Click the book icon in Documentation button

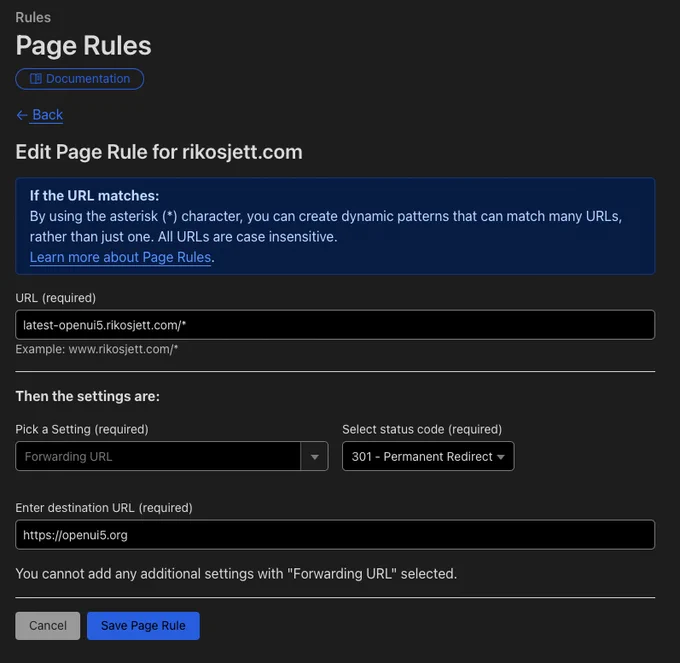click(36, 79)
